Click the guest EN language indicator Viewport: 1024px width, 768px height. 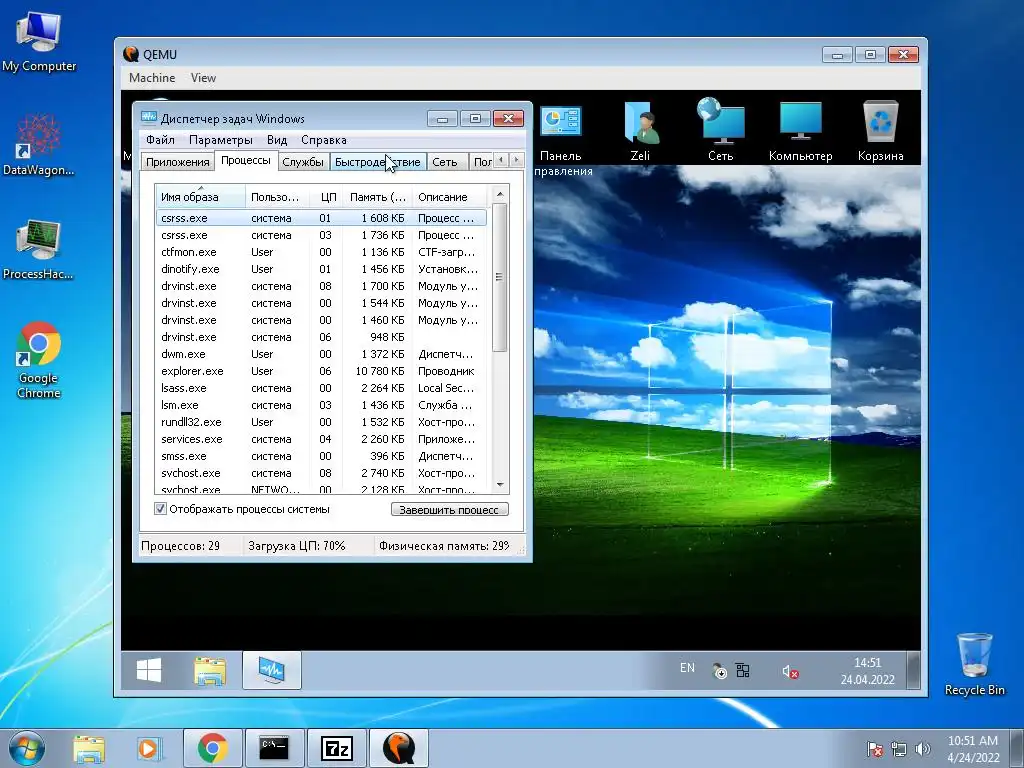click(x=687, y=667)
